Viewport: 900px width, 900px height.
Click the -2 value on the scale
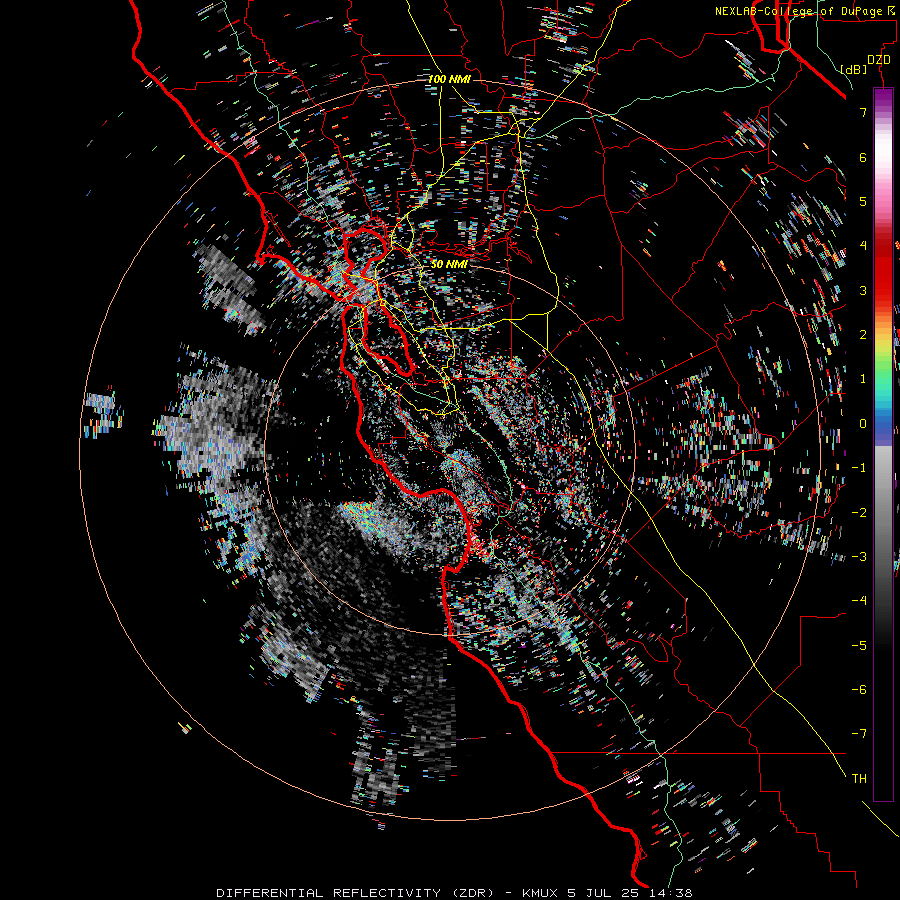point(859,513)
